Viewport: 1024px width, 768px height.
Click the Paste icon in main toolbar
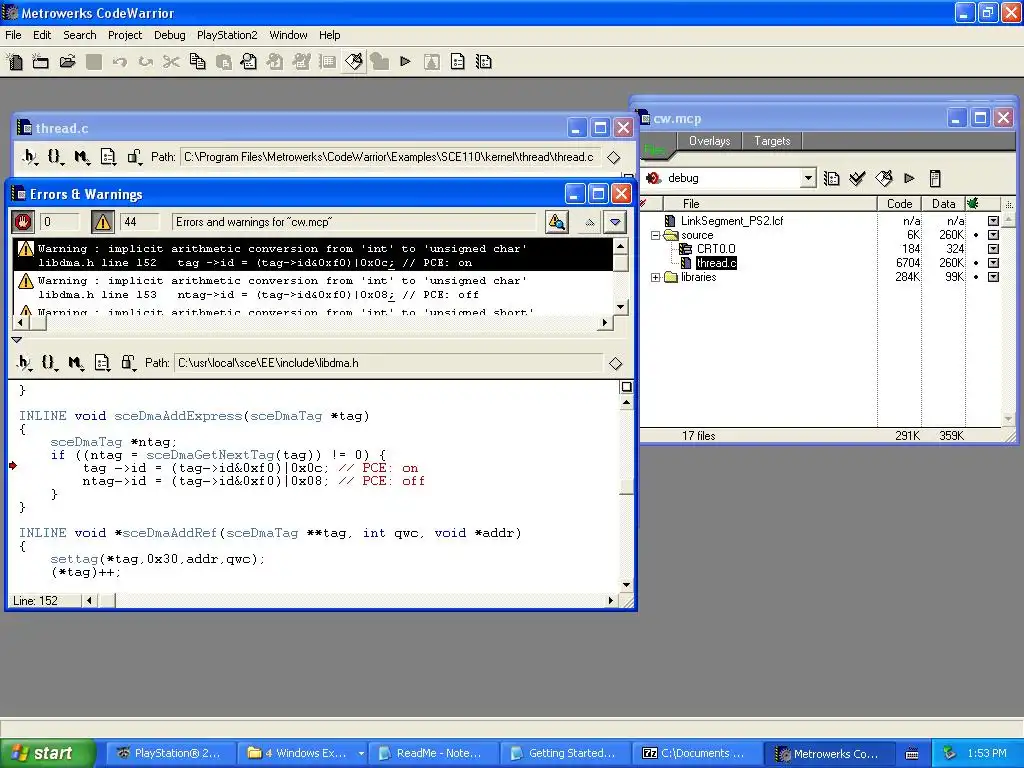223,62
